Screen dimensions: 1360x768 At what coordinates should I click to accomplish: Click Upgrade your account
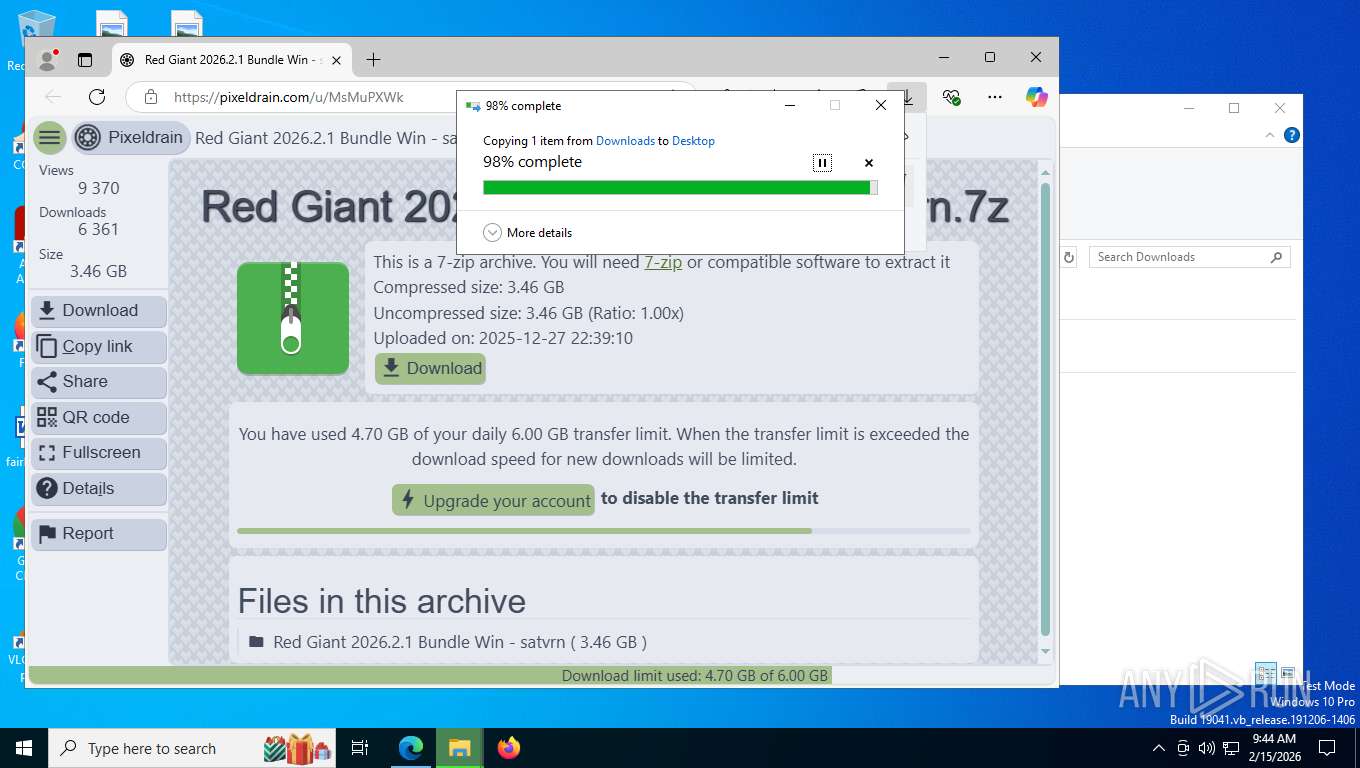coord(493,501)
